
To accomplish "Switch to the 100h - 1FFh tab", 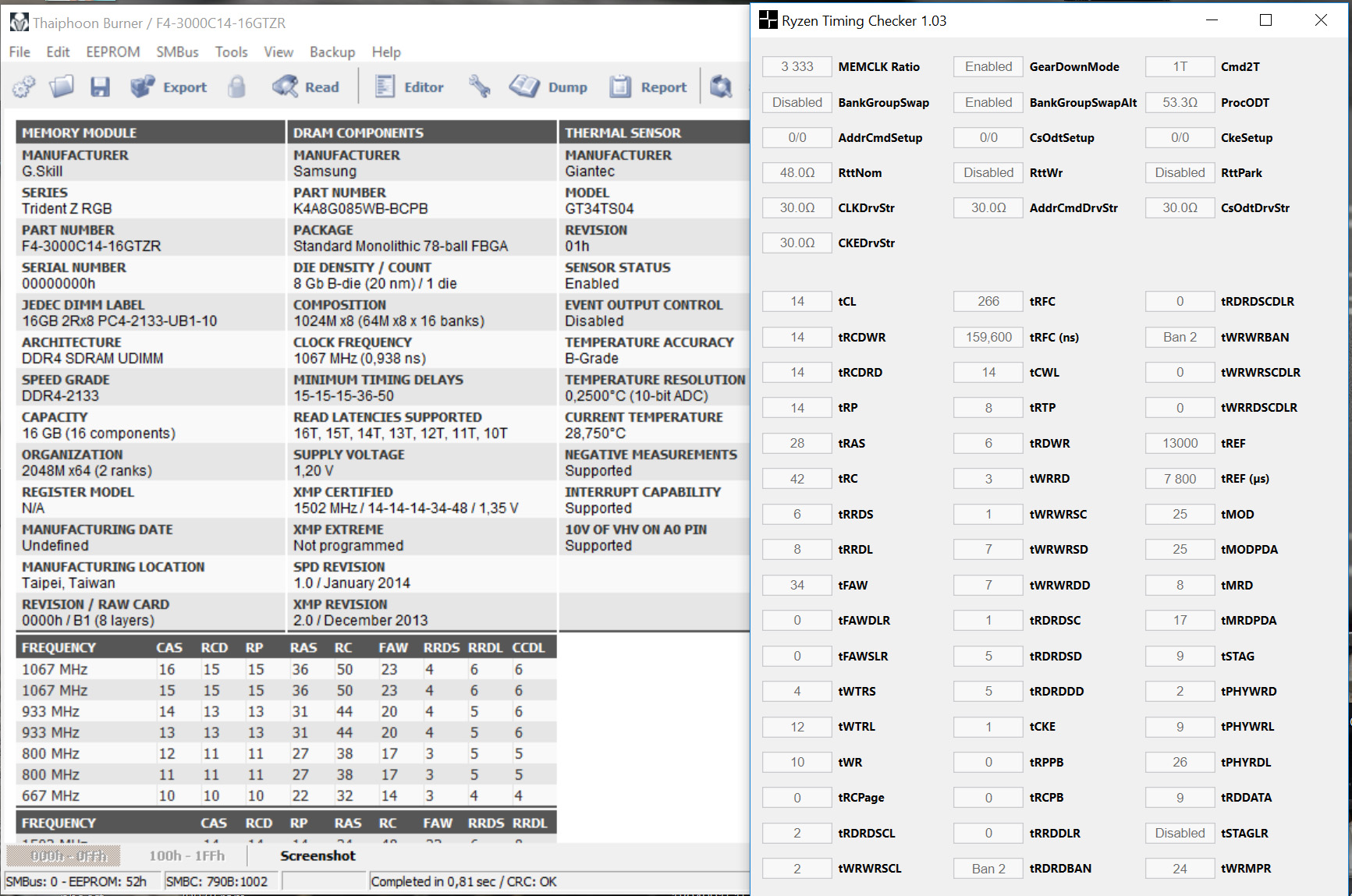I will (186, 856).
